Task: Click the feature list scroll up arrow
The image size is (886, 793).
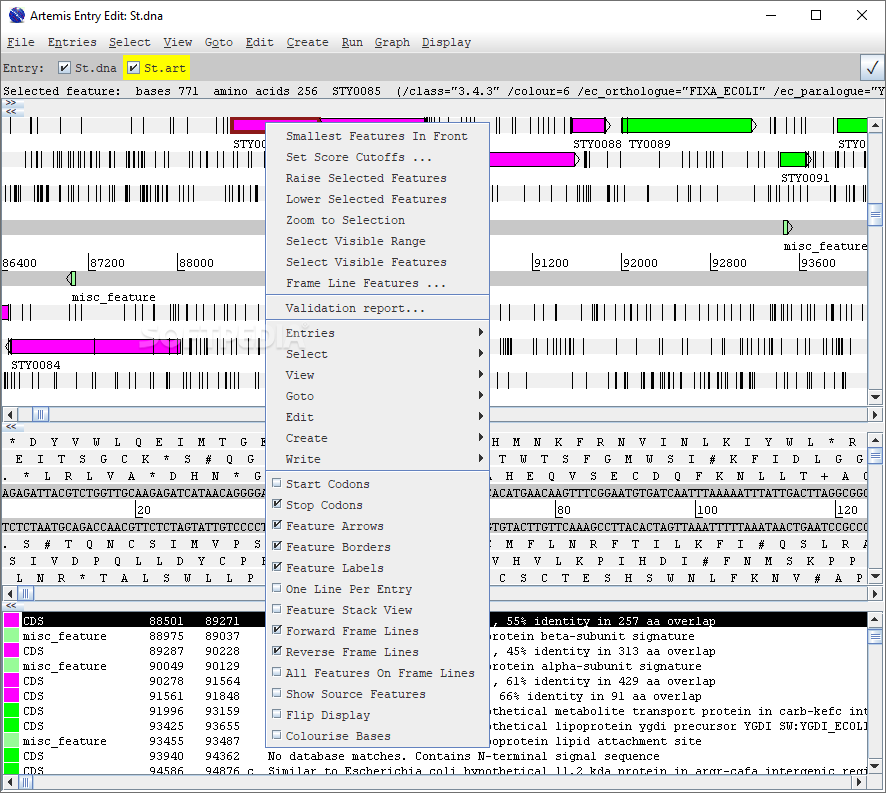Action: coord(875,619)
